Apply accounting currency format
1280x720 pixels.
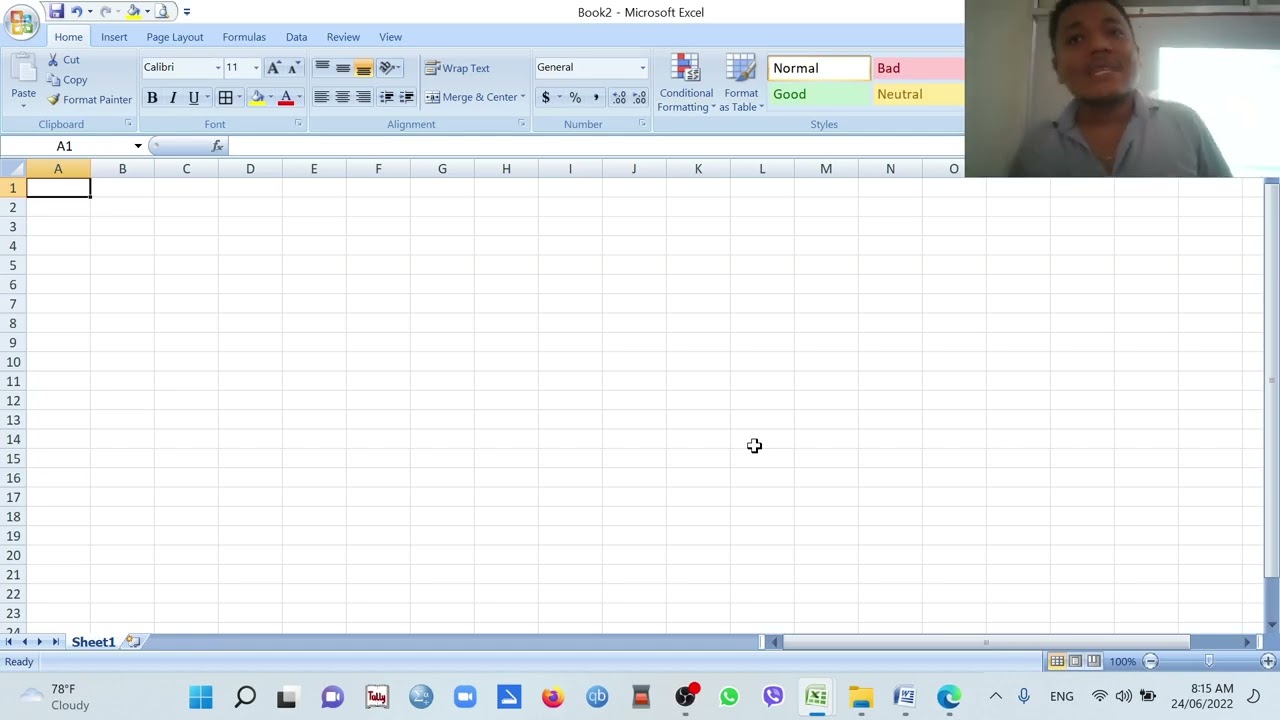(x=545, y=97)
